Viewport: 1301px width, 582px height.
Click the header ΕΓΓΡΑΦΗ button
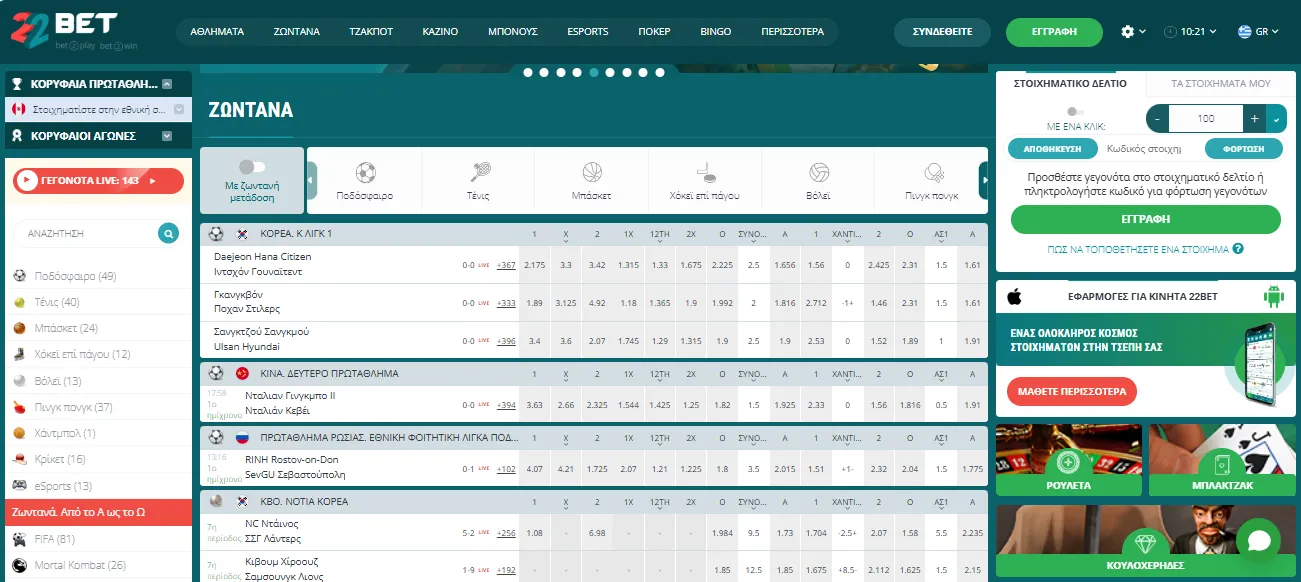[x=1055, y=32]
